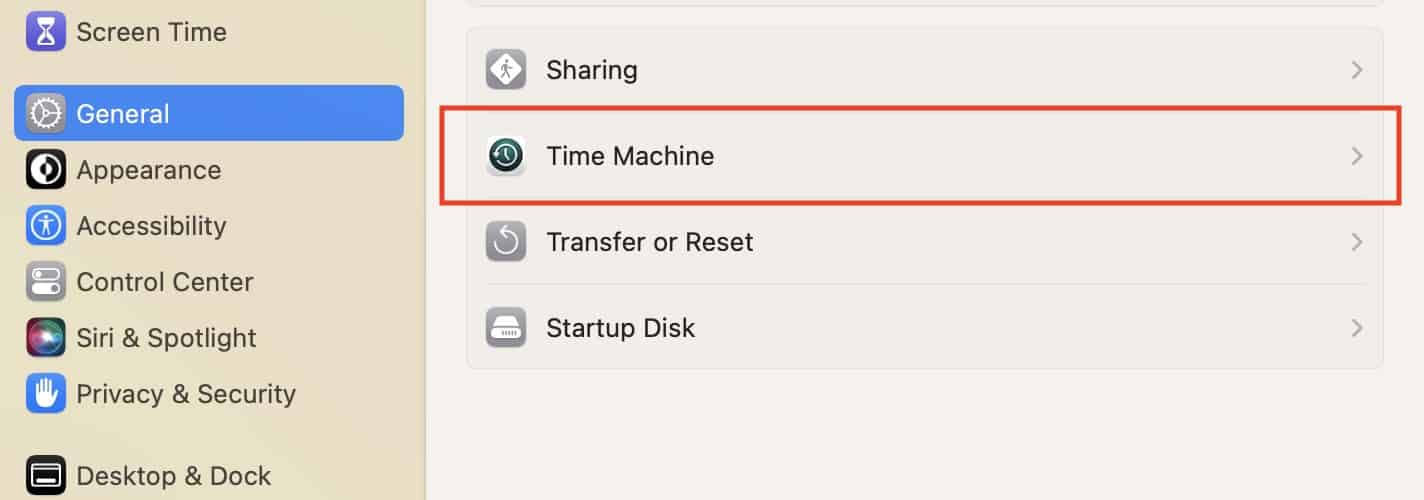Click the Siri & Spotlight icon
Viewport: 1424px width, 500px height.
click(x=46, y=338)
